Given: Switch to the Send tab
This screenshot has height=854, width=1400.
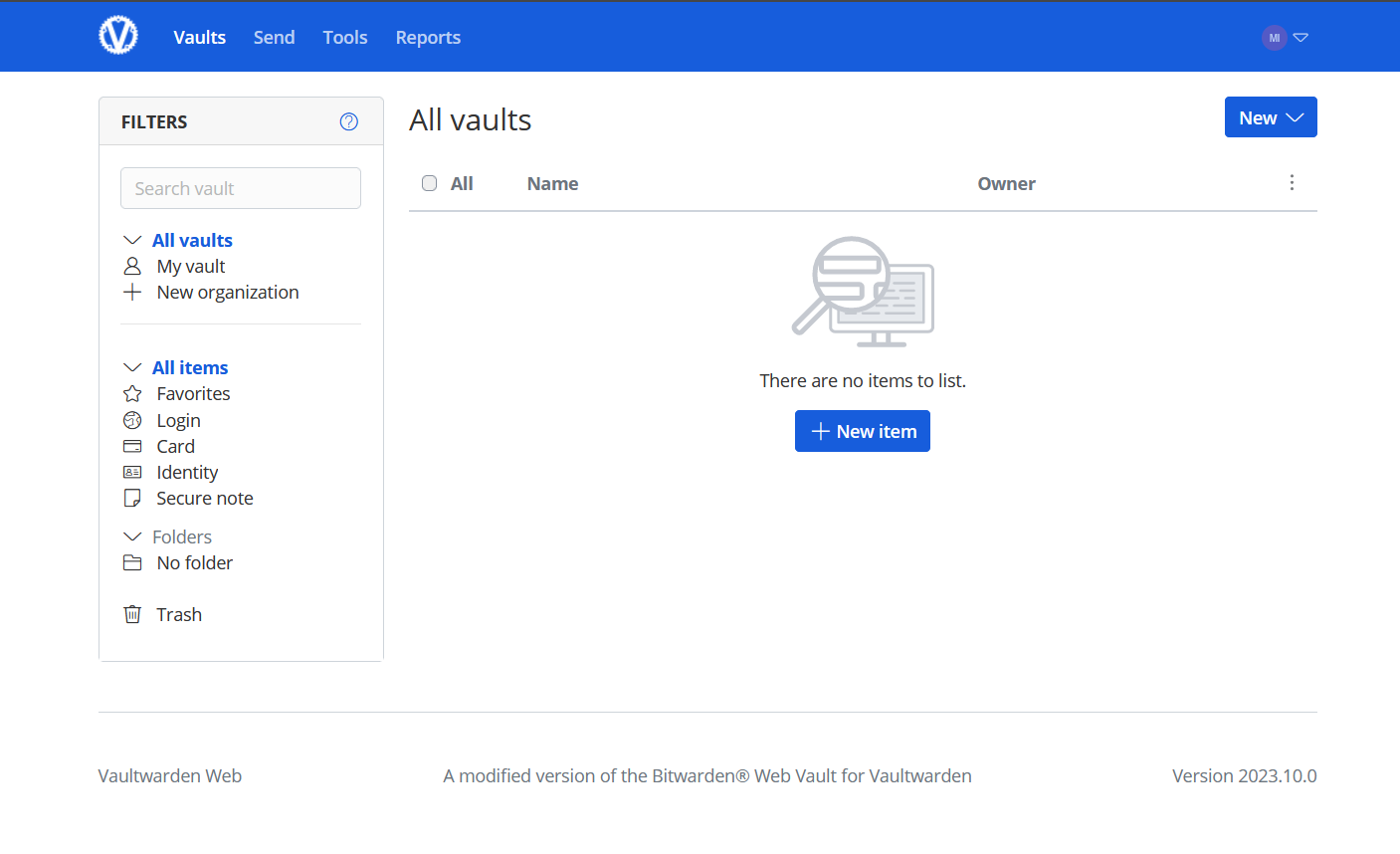Looking at the screenshot, I should tap(274, 37).
